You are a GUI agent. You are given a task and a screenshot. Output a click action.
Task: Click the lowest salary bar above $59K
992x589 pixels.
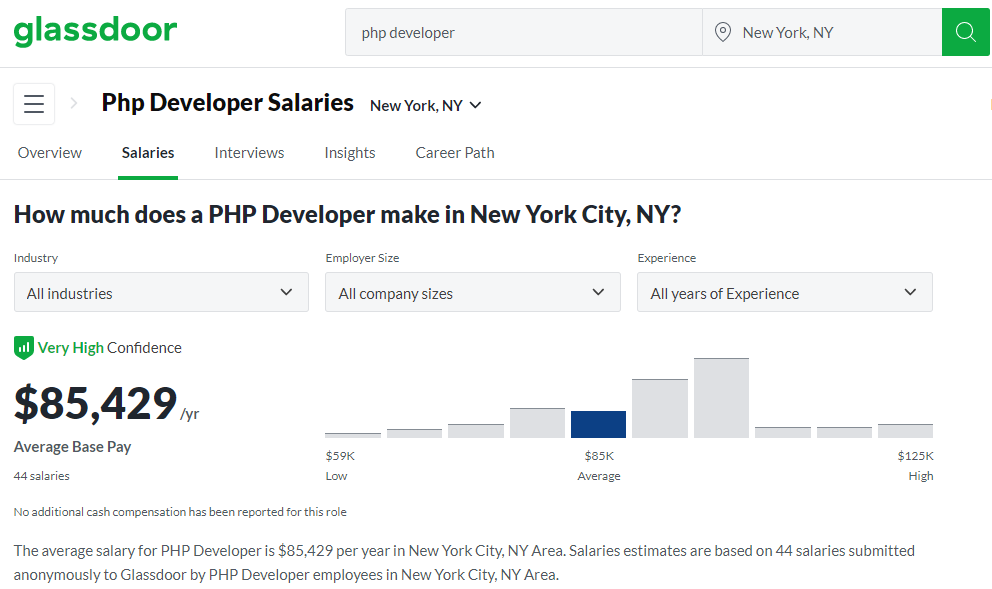(353, 435)
